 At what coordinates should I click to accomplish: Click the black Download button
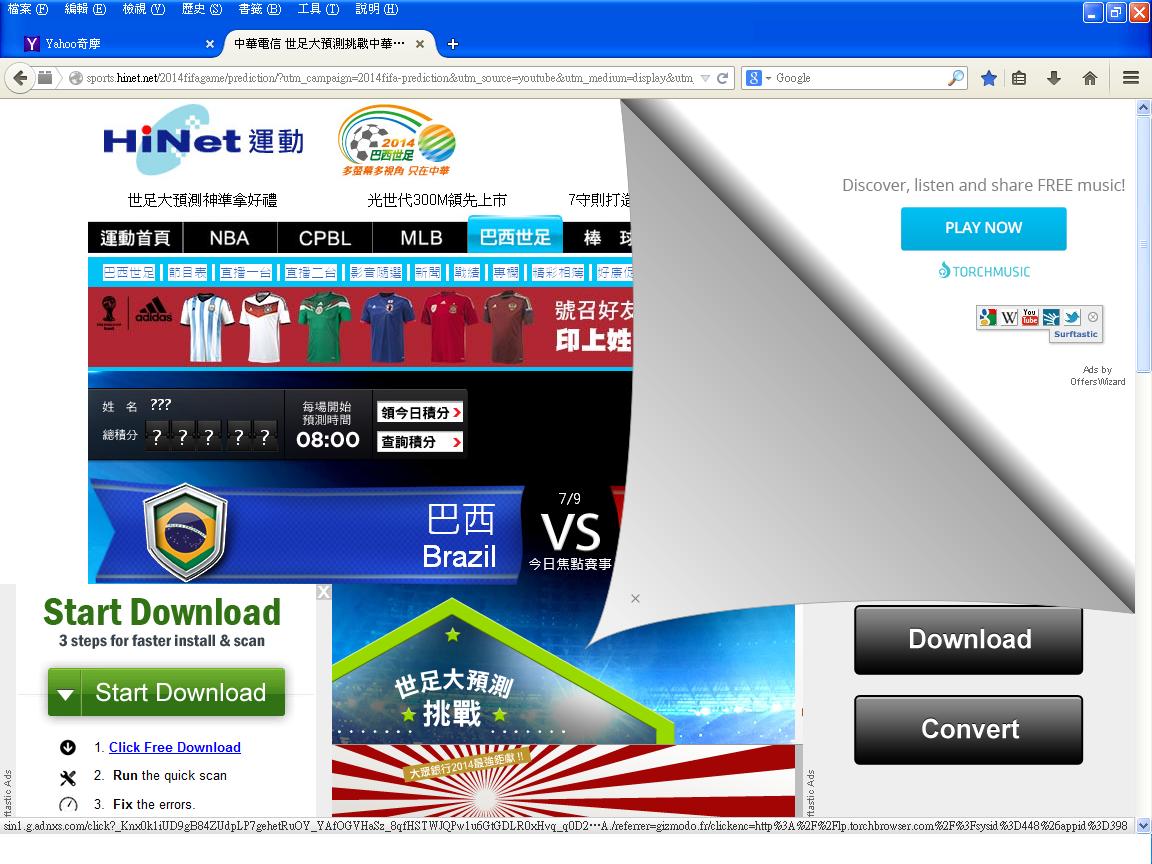point(968,639)
